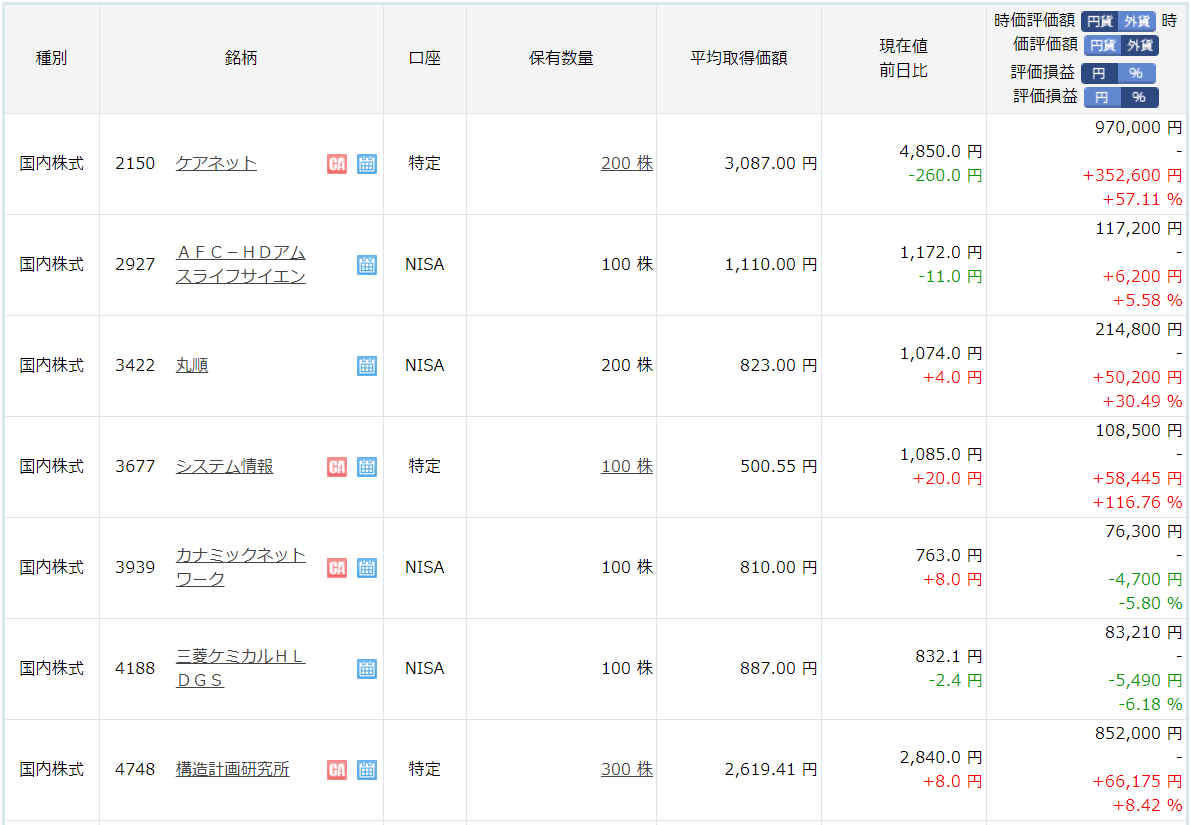
Task: Click the 口座 column header
Action: (x=425, y=58)
